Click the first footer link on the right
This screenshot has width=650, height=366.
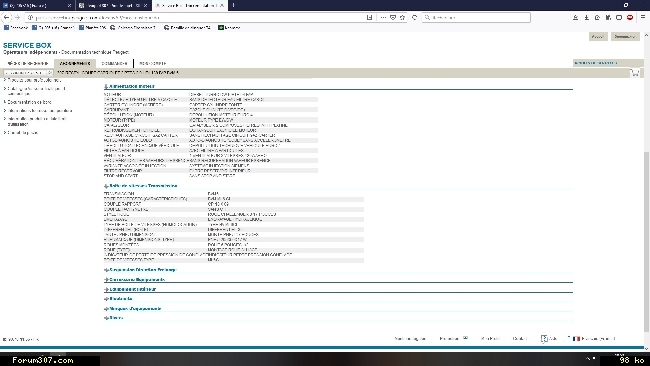tap(410, 339)
